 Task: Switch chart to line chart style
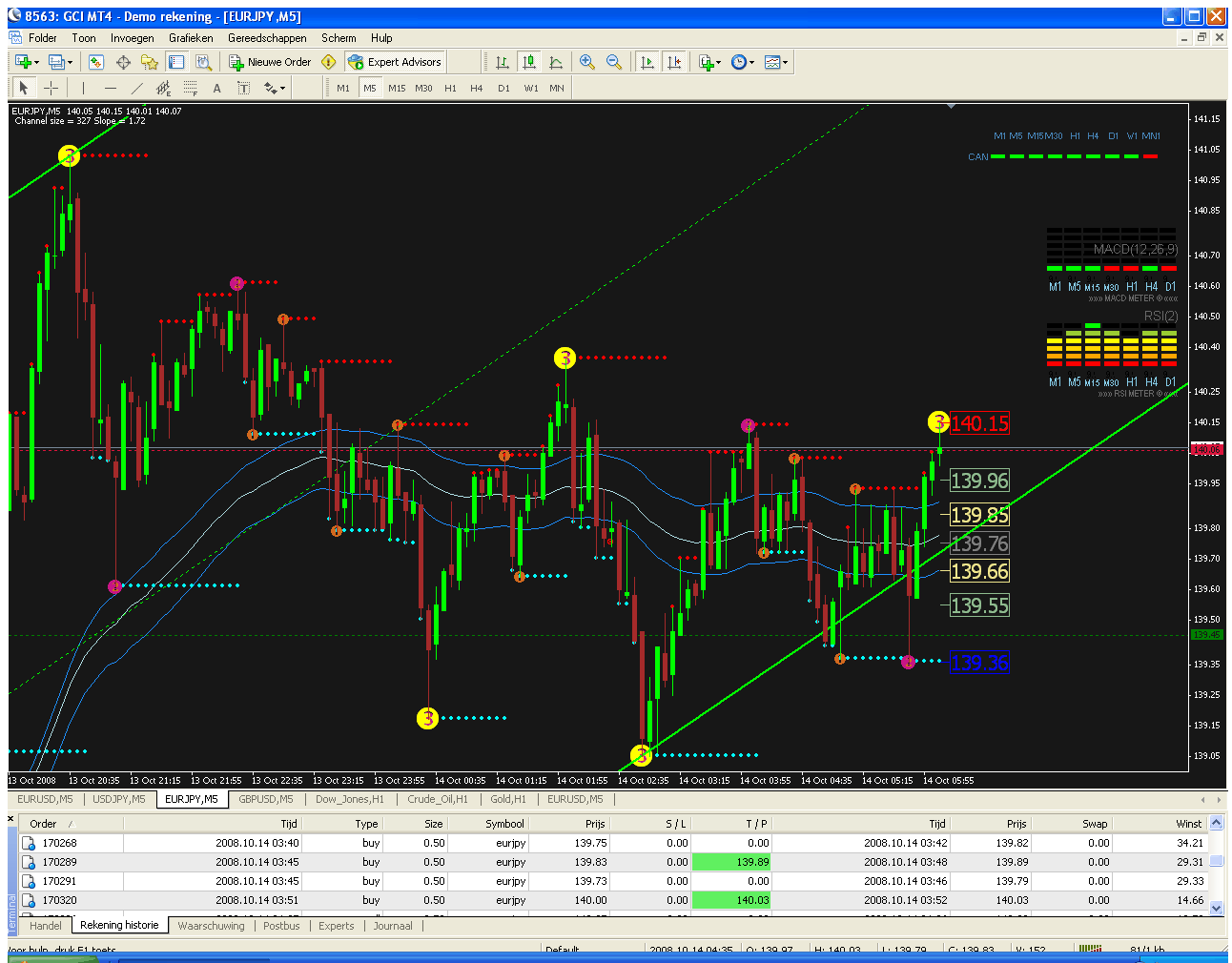(556, 62)
